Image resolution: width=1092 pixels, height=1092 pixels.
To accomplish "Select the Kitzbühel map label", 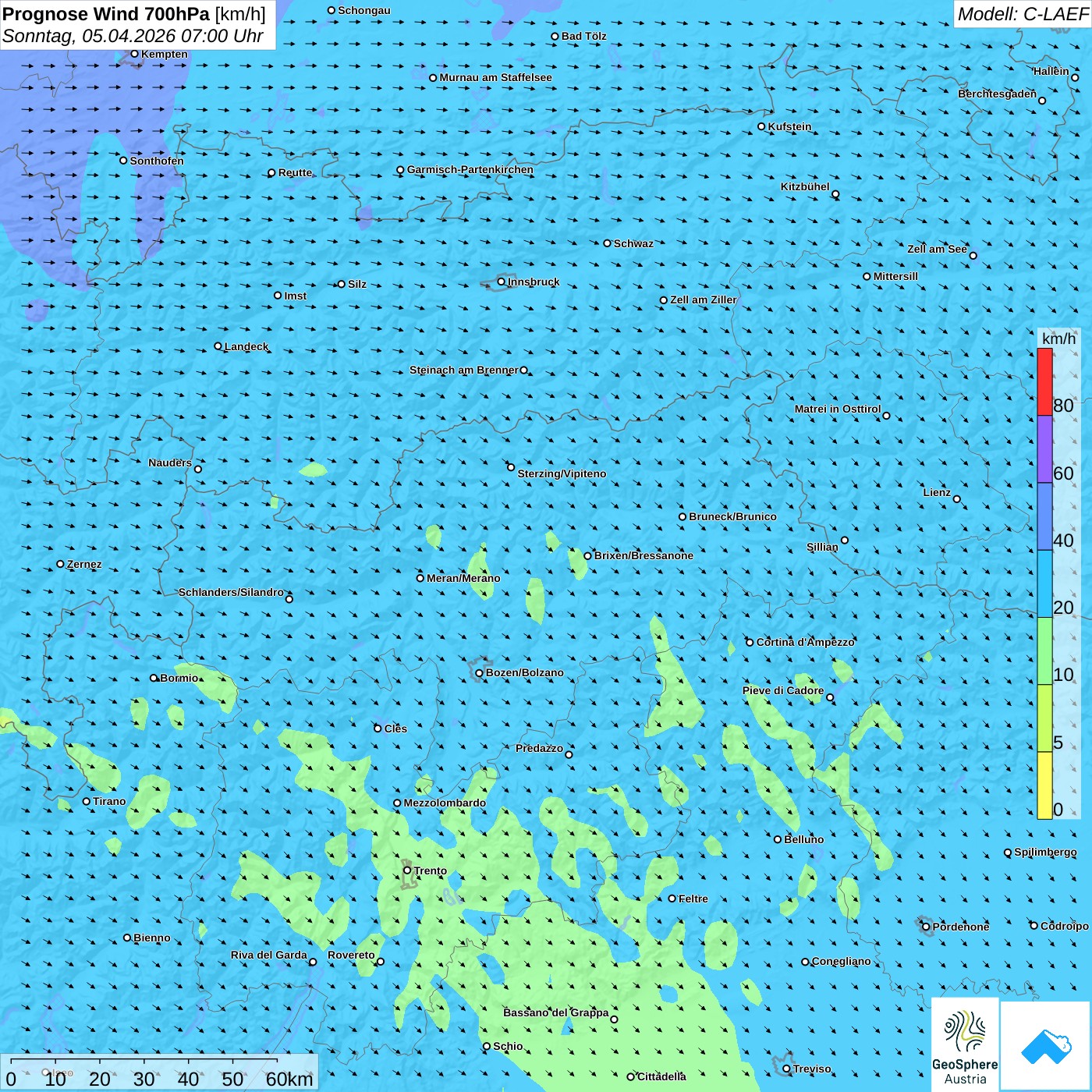I will (805, 186).
